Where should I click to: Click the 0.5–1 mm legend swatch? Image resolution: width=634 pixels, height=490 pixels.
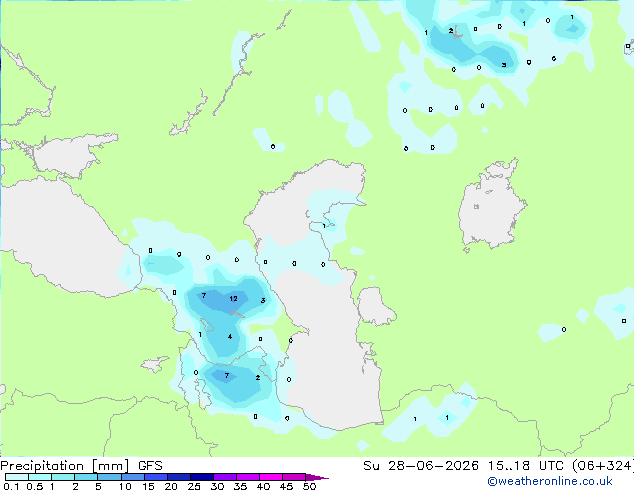pyautogui.click(x=40, y=477)
